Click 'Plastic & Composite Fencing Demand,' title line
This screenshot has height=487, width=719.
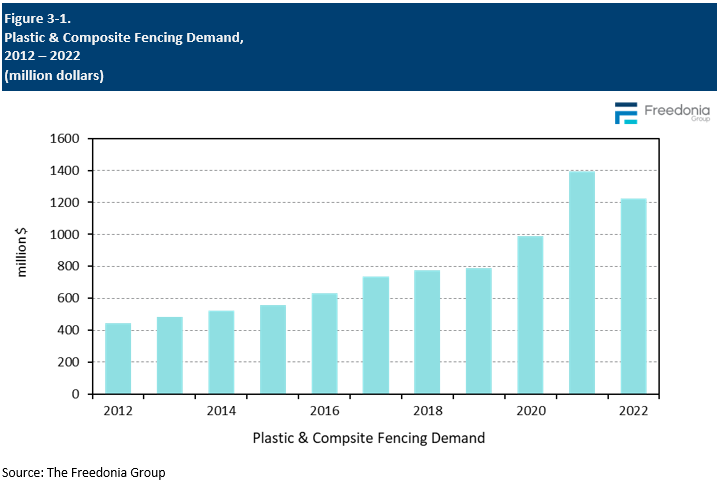pyautogui.click(x=124, y=37)
